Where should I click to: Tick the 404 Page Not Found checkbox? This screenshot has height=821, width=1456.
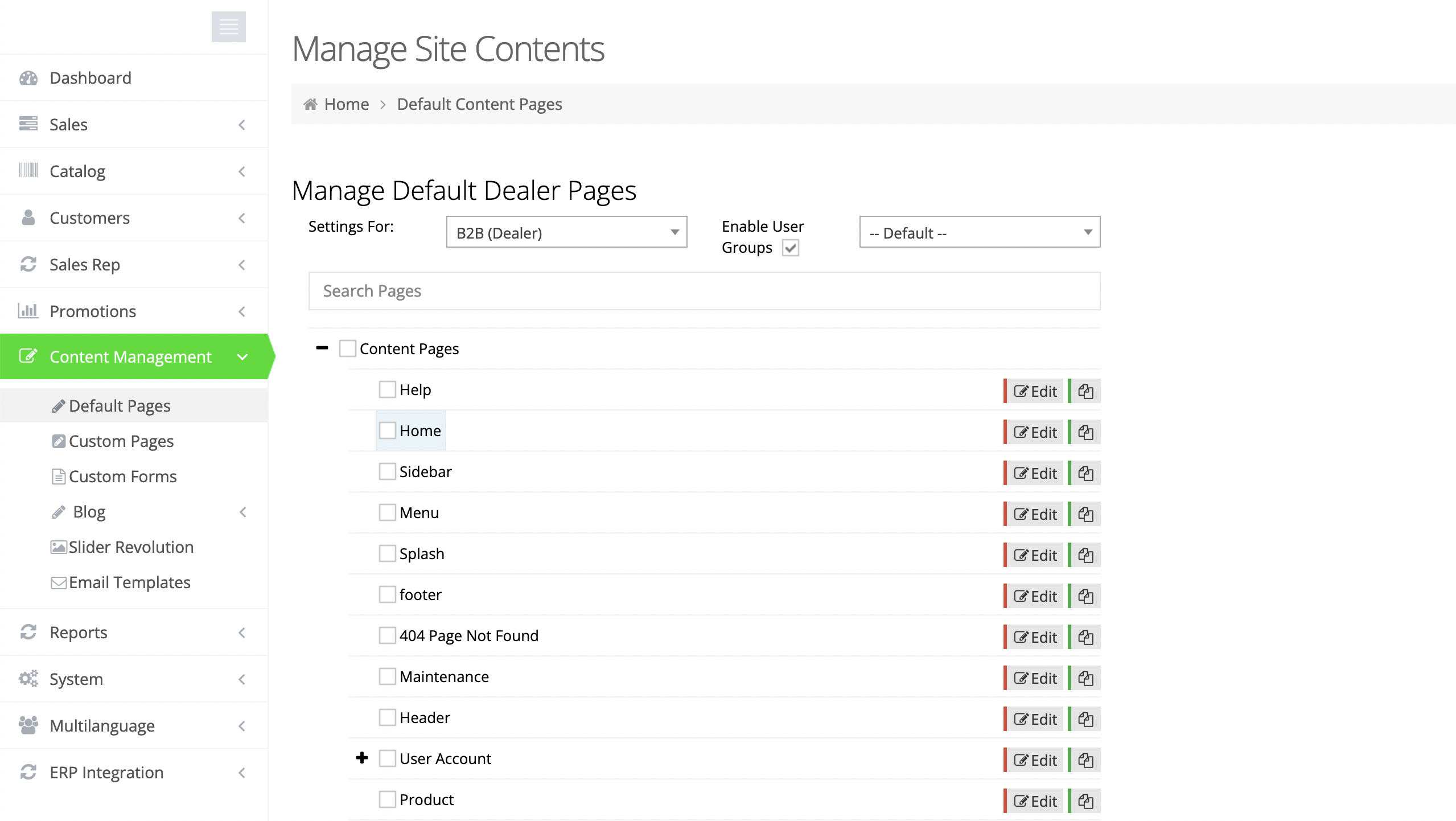tap(387, 635)
